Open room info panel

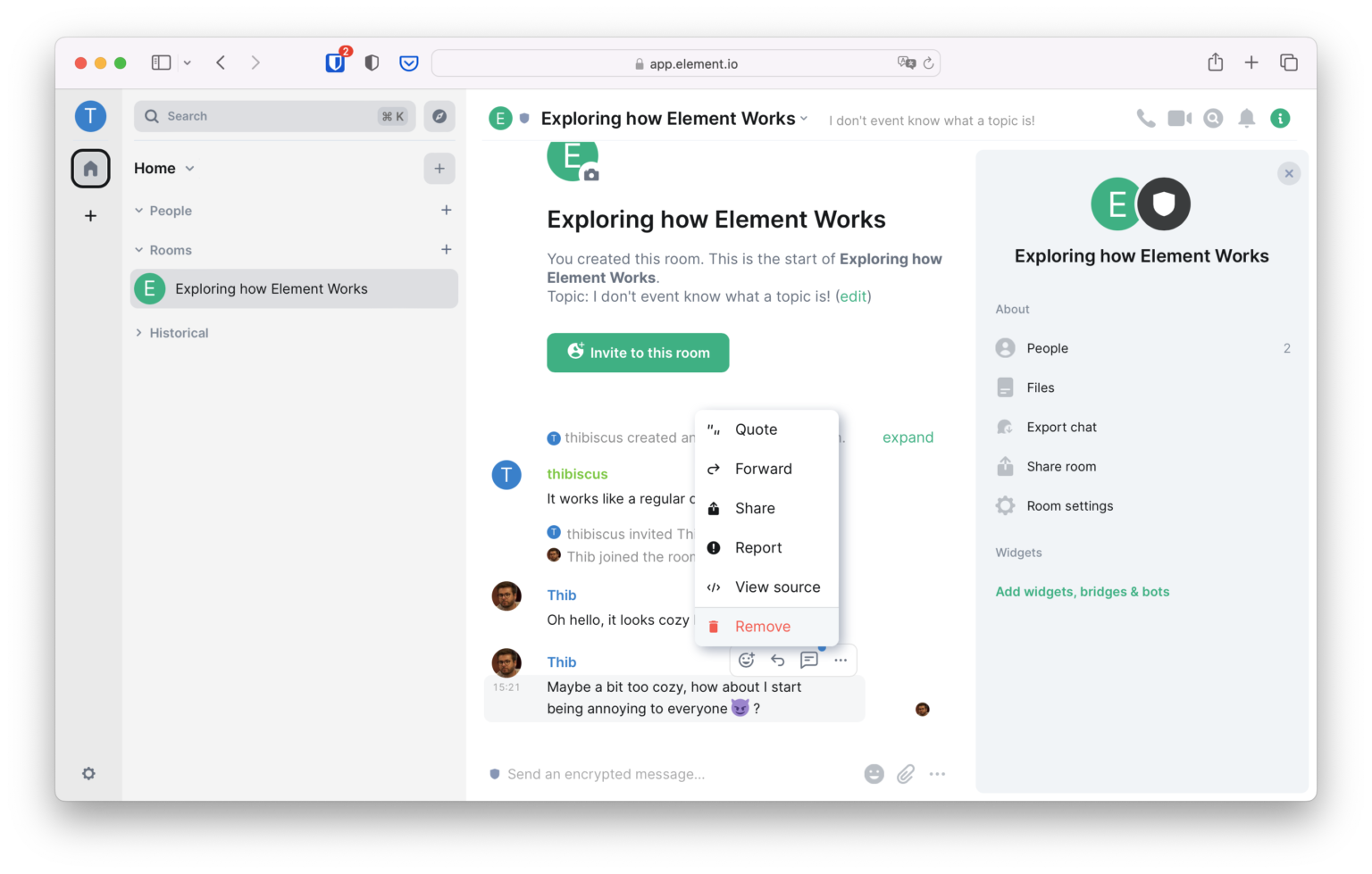click(x=1280, y=117)
